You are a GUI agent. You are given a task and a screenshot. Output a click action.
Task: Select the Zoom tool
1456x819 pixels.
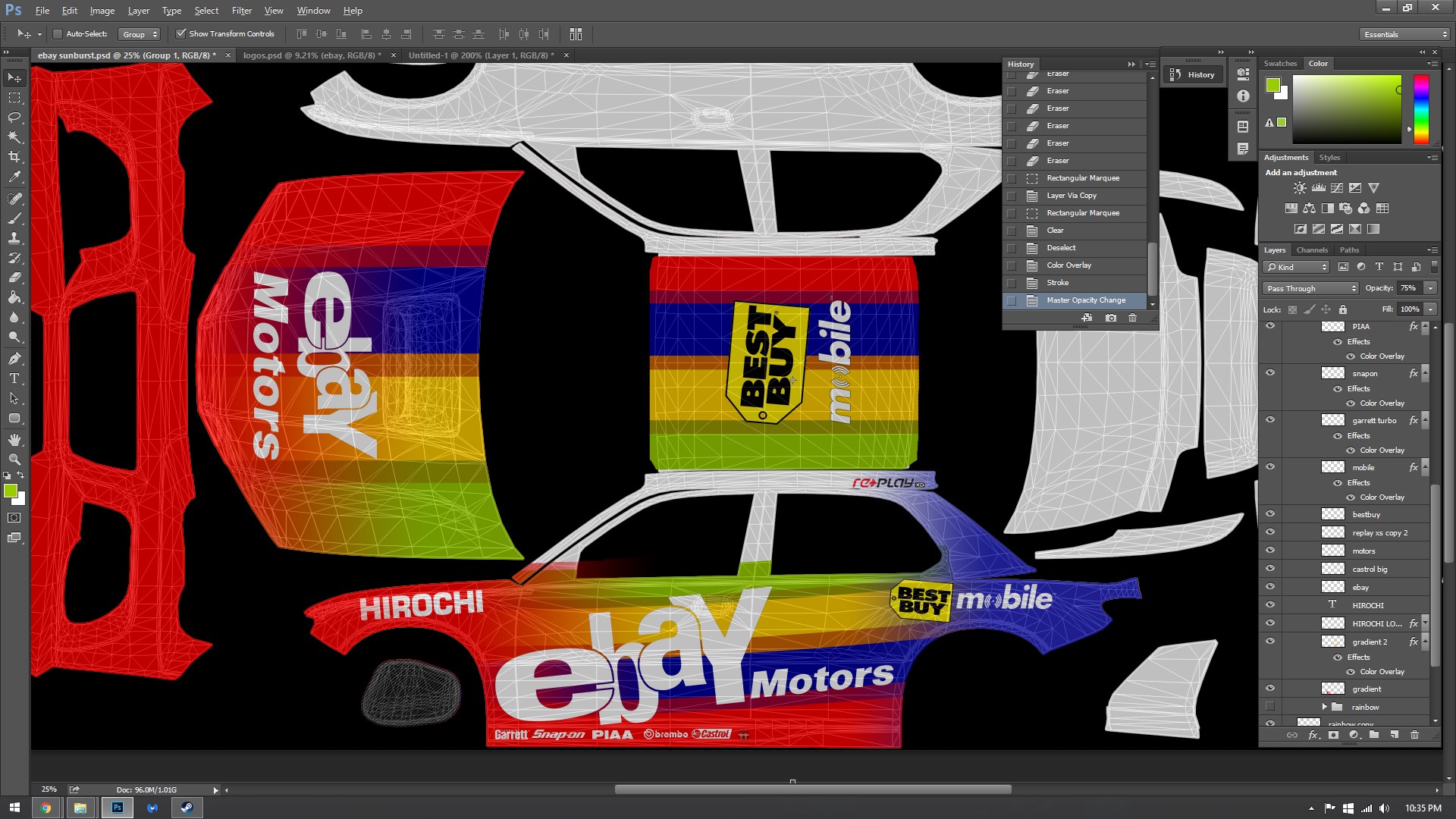coord(14,460)
